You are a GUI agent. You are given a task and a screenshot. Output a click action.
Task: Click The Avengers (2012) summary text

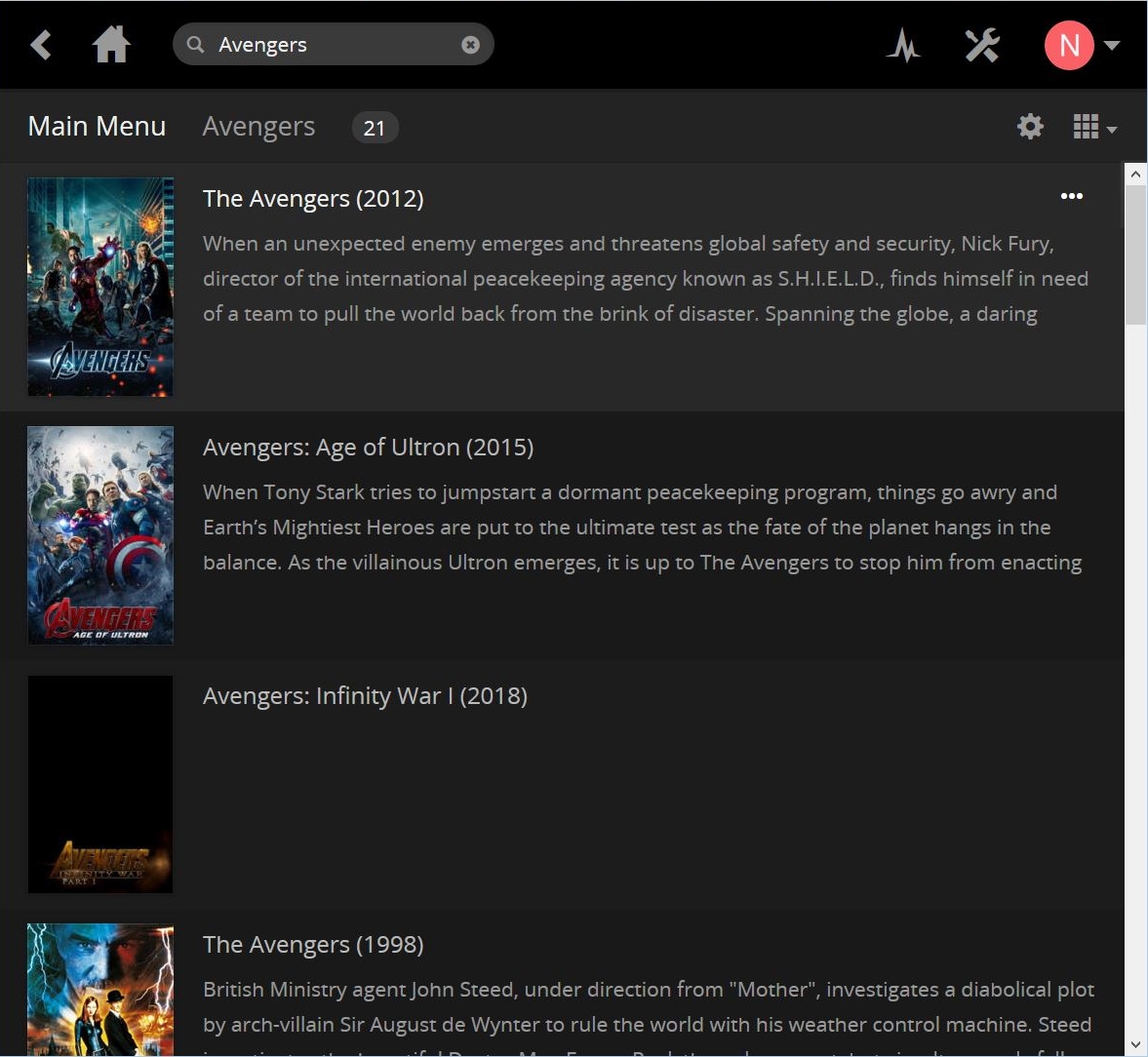646,279
